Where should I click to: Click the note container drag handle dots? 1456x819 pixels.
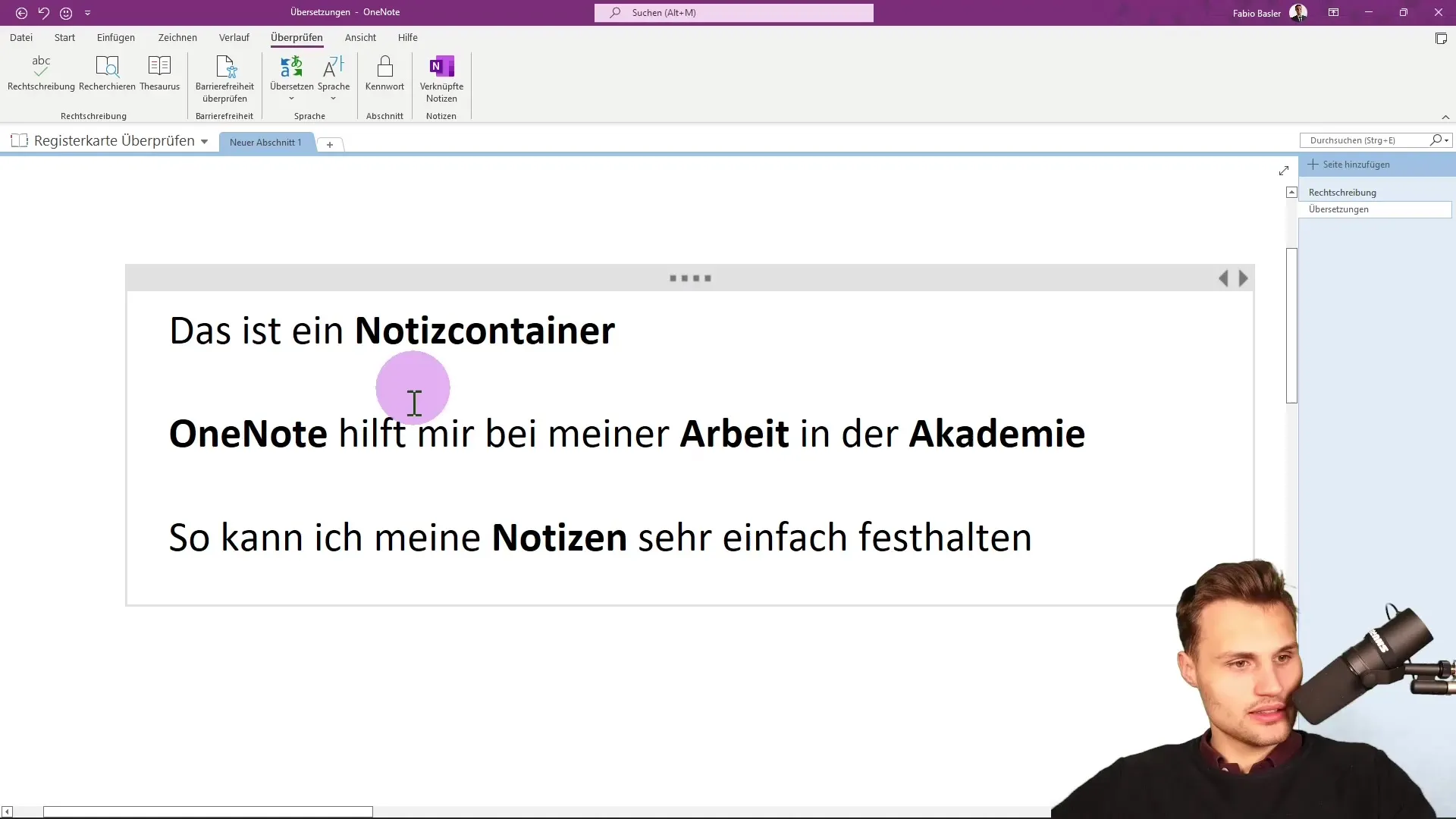(690, 278)
